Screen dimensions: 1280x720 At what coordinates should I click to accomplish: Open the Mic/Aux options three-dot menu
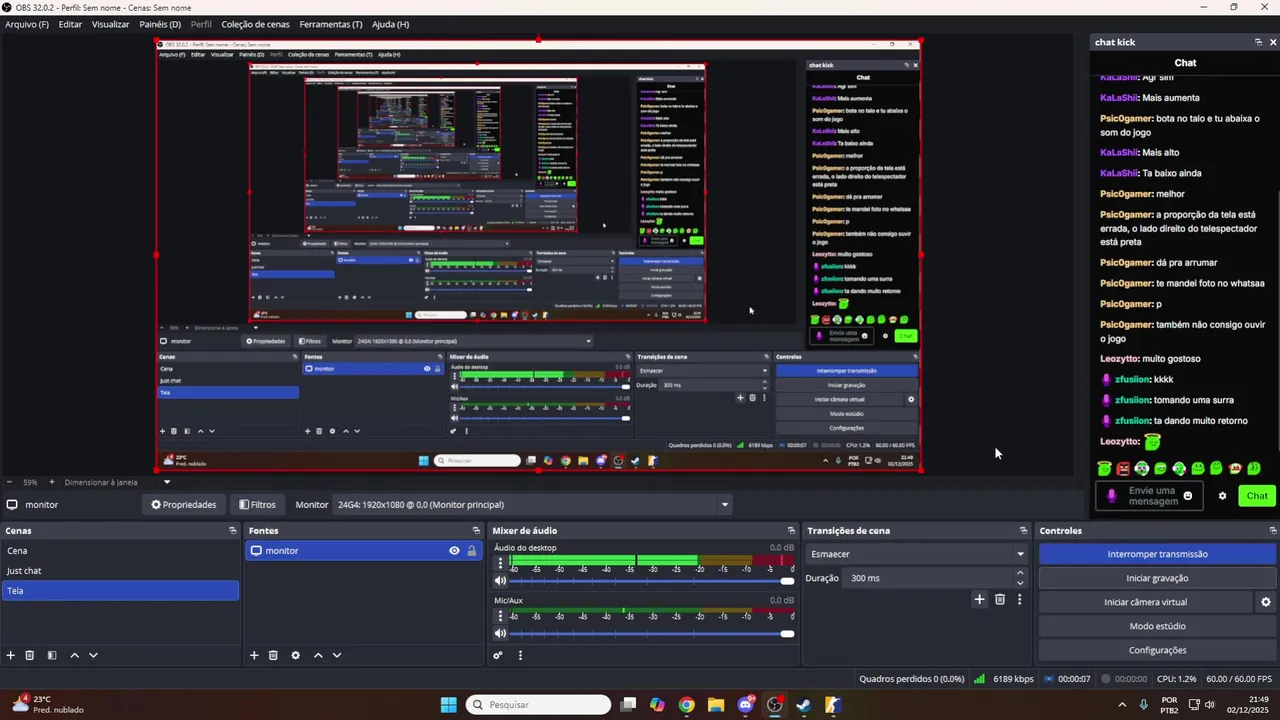pyautogui.click(x=501, y=616)
